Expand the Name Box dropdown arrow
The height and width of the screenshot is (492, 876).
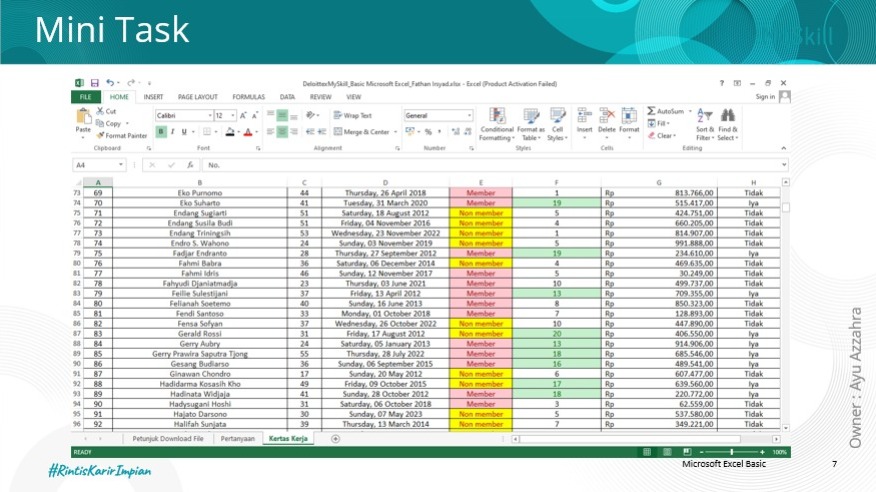click(x=121, y=165)
